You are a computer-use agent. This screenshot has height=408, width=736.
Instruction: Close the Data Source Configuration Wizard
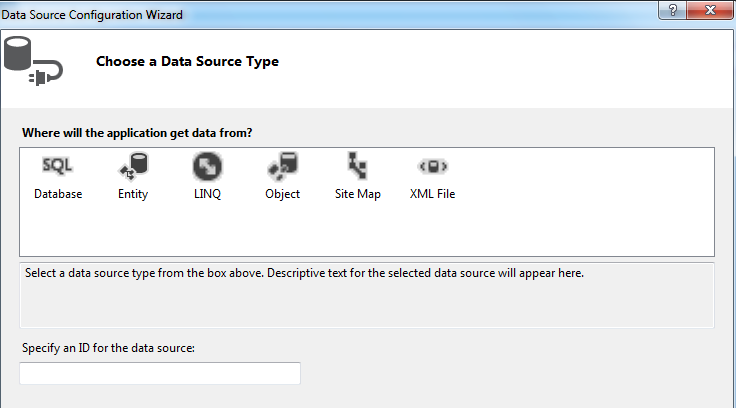[709, 11]
